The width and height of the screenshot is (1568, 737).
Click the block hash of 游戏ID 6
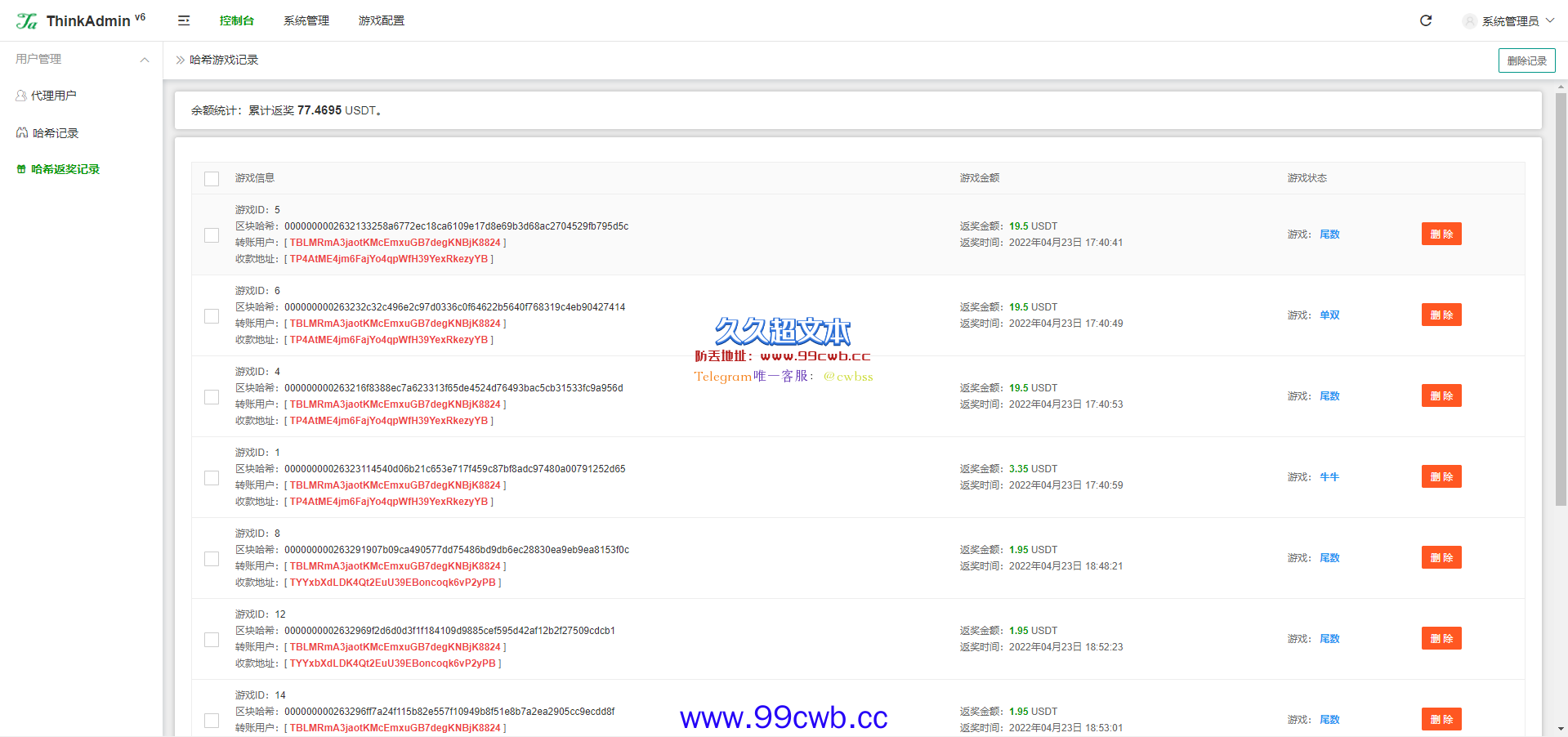point(454,307)
